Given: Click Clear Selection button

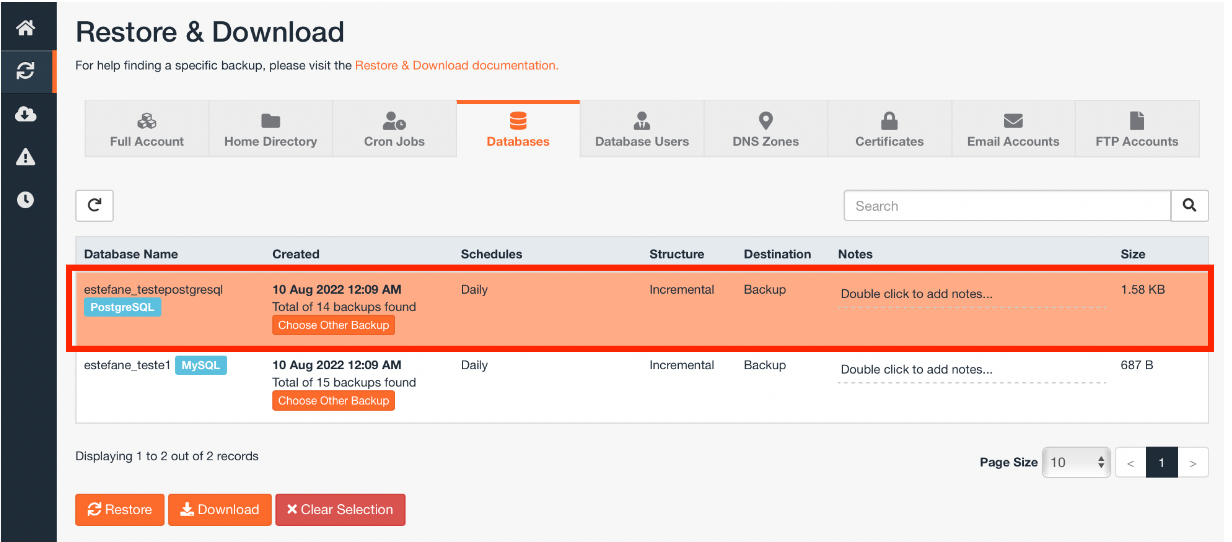Looking at the screenshot, I should click(340, 509).
